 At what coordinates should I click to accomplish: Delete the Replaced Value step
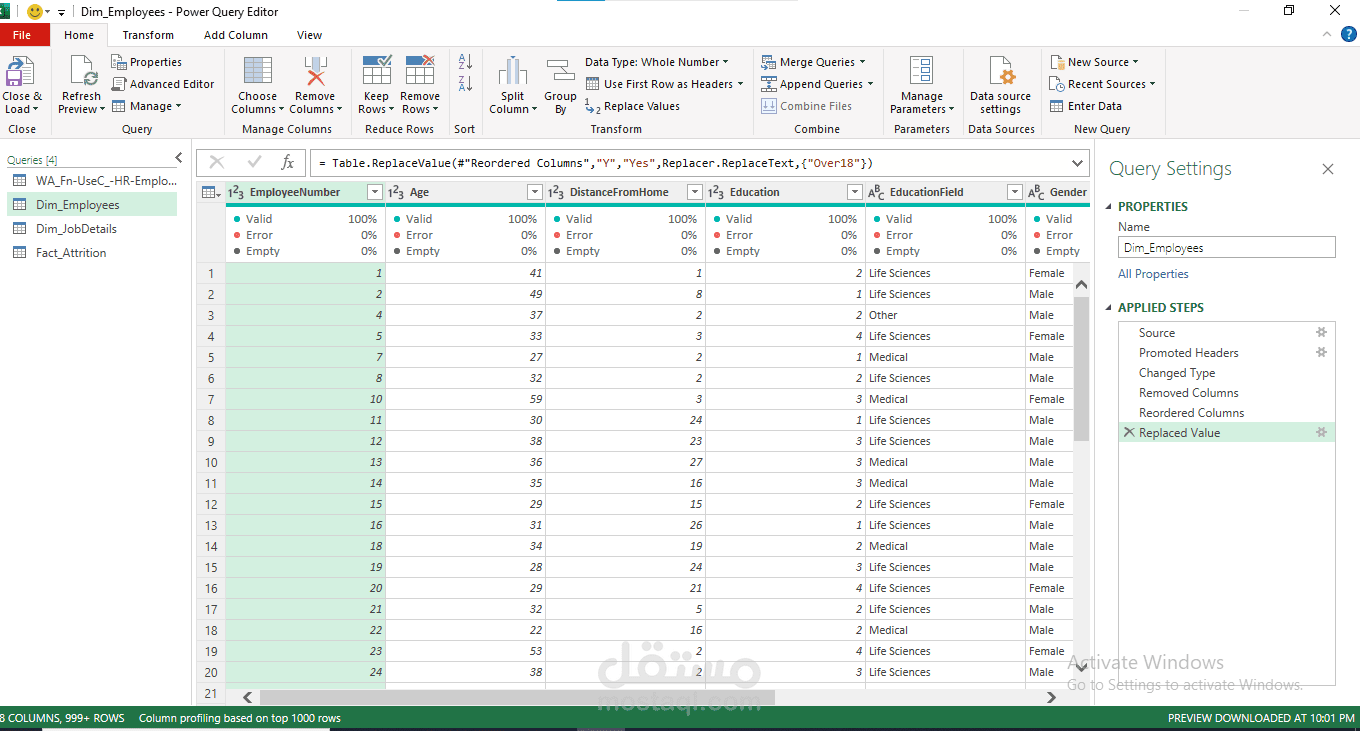point(1129,433)
